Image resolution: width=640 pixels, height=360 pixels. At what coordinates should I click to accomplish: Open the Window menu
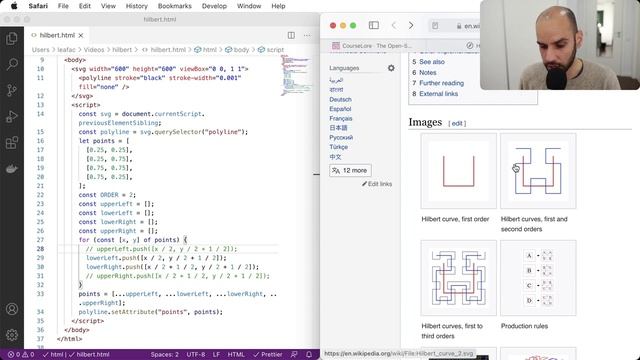(249, 6)
